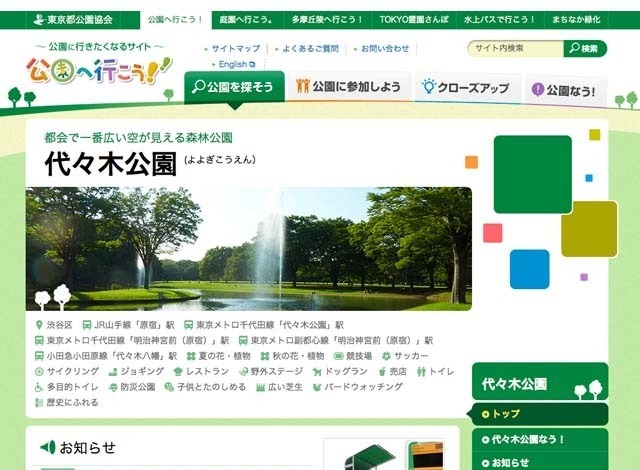This screenshot has width=640, height=470.
Task: Select トップ in the sidebar menu
Action: pyautogui.click(x=540, y=414)
